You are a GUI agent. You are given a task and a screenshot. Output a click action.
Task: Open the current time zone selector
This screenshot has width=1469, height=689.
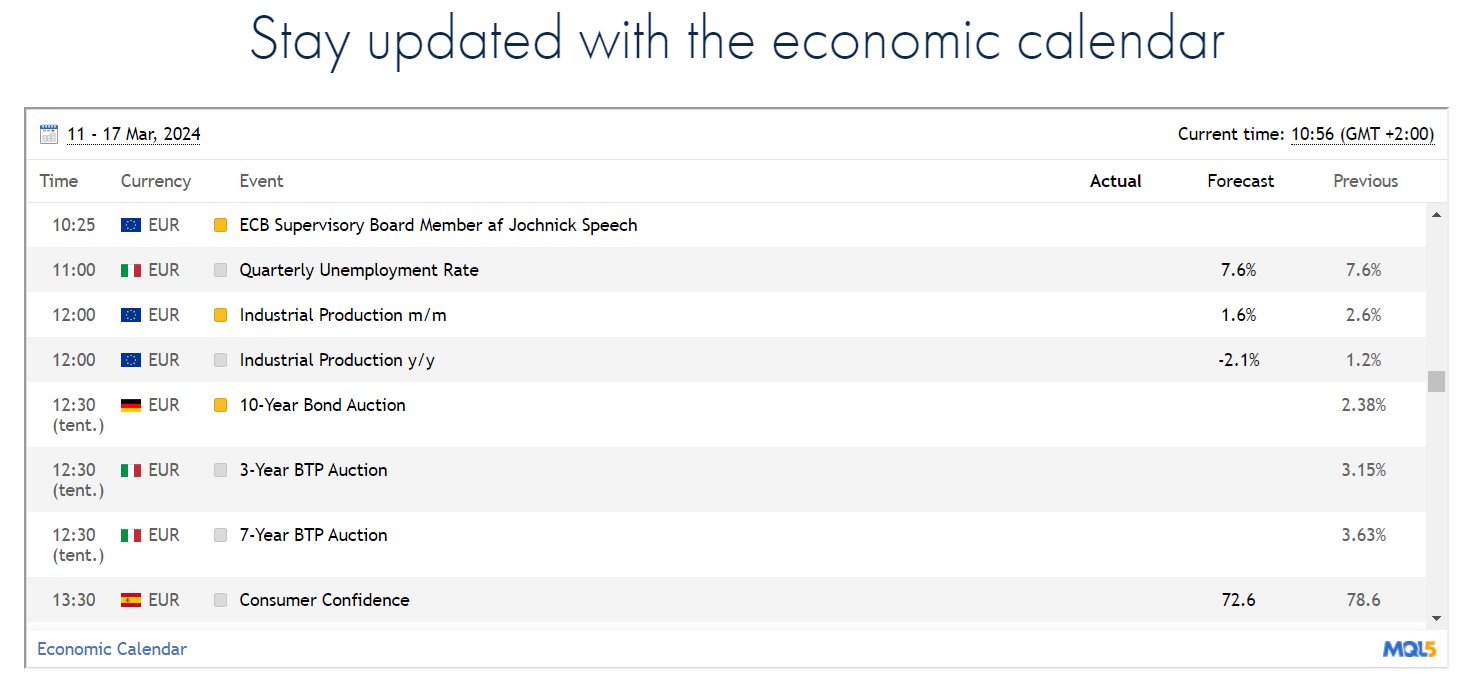1362,134
